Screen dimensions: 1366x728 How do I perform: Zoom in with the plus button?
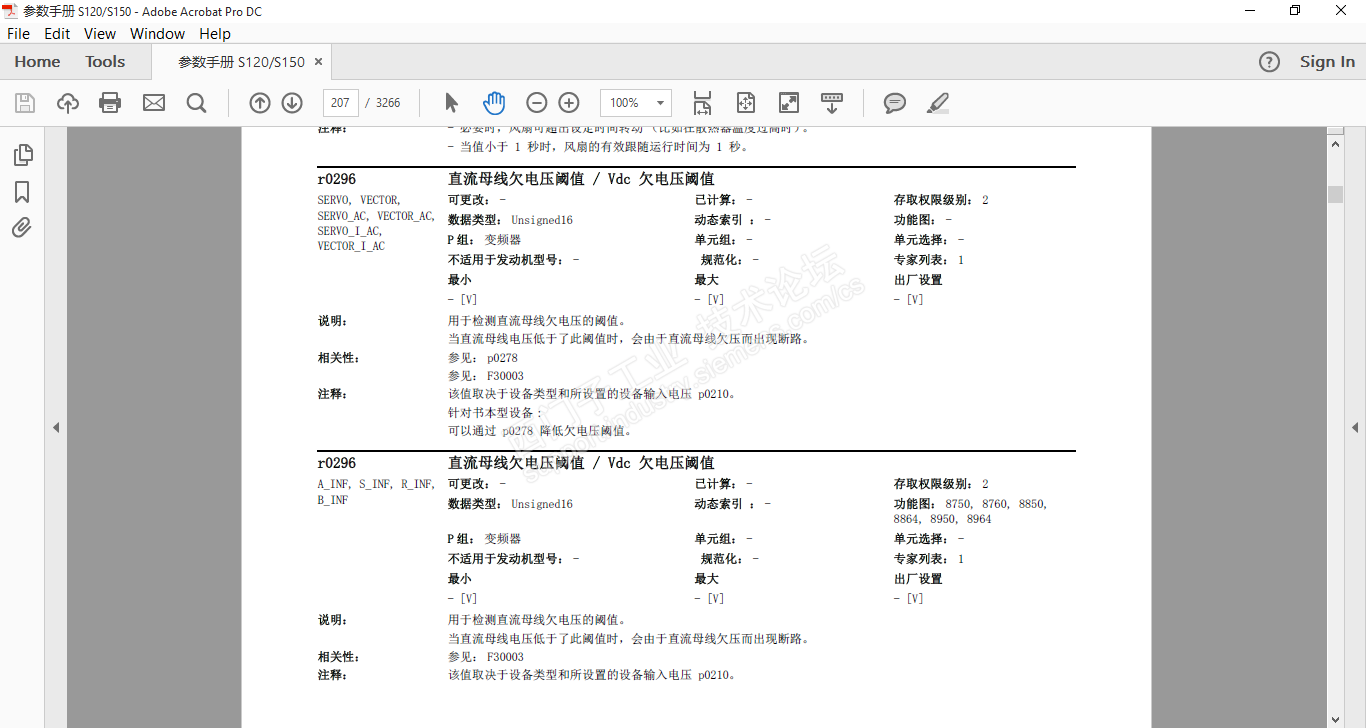569,103
